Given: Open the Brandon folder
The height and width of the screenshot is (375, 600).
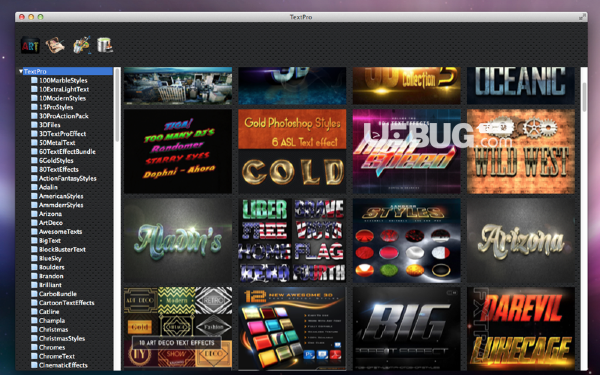Looking at the screenshot, I should click(51, 276).
